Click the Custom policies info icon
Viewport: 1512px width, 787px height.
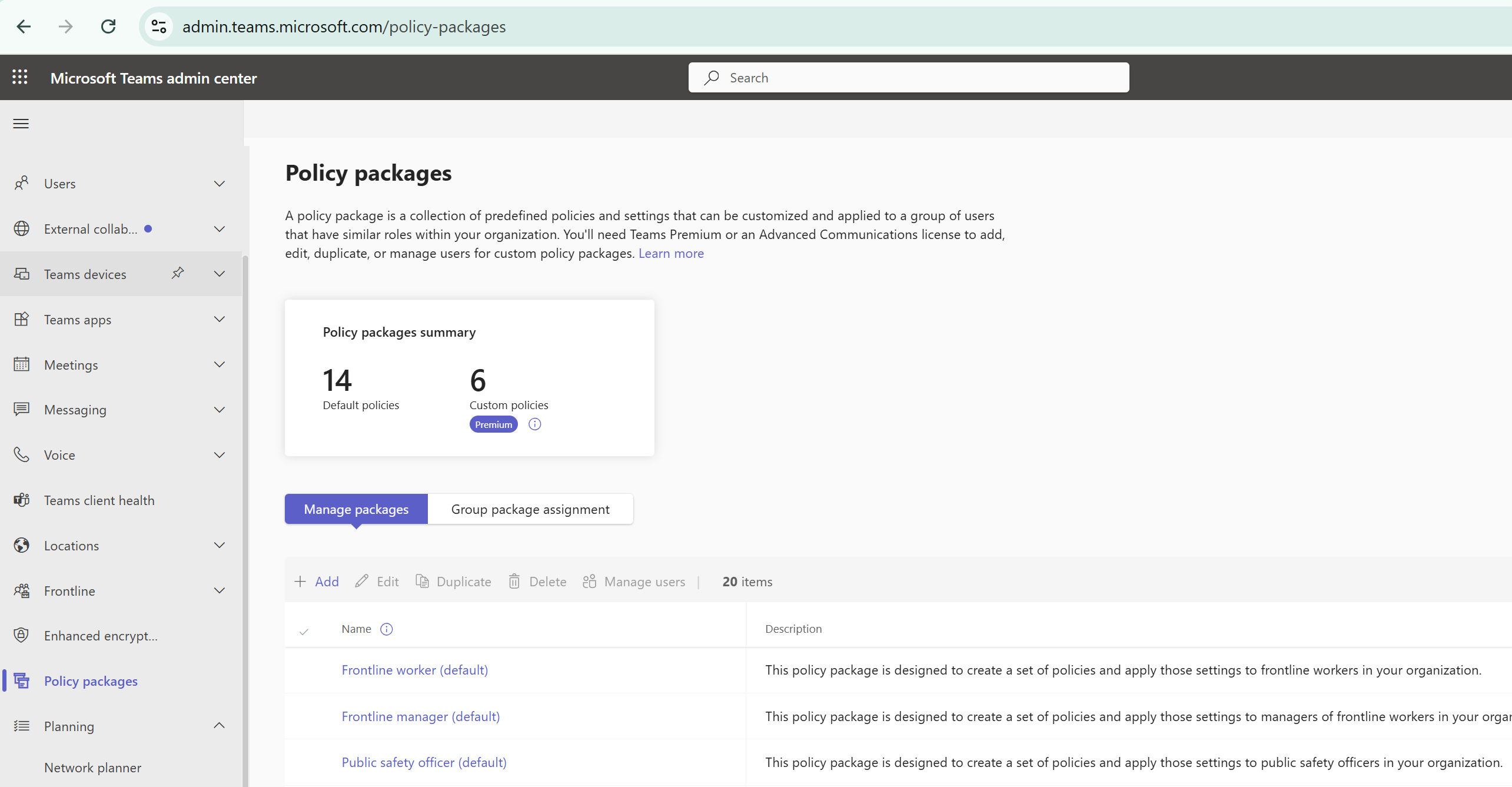pyautogui.click(x=534, y=424)
